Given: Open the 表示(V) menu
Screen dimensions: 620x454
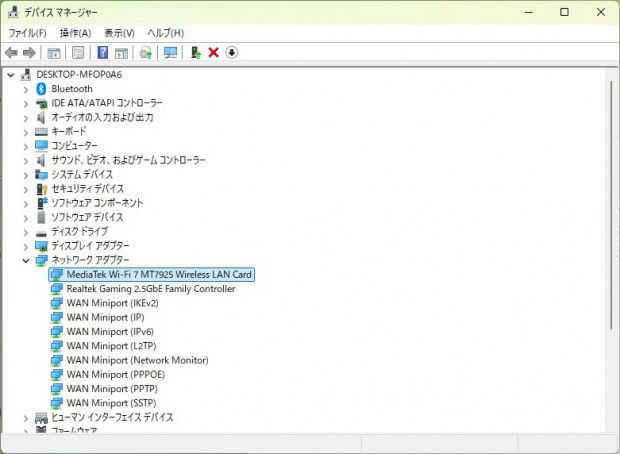Looking at the screenshot, I should click(x=119, y=33).
